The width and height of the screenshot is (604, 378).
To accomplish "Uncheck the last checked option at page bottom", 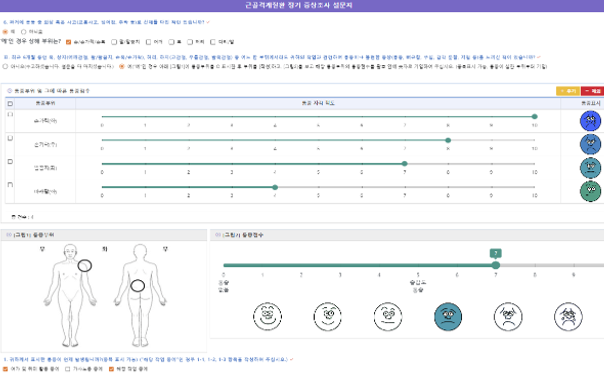I will tap(111, 369).
